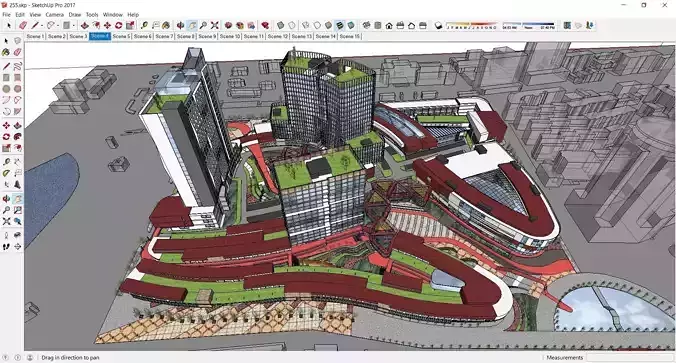Open the Draw menu
This screenshot has width=676, height=363.
click(75, 15)
